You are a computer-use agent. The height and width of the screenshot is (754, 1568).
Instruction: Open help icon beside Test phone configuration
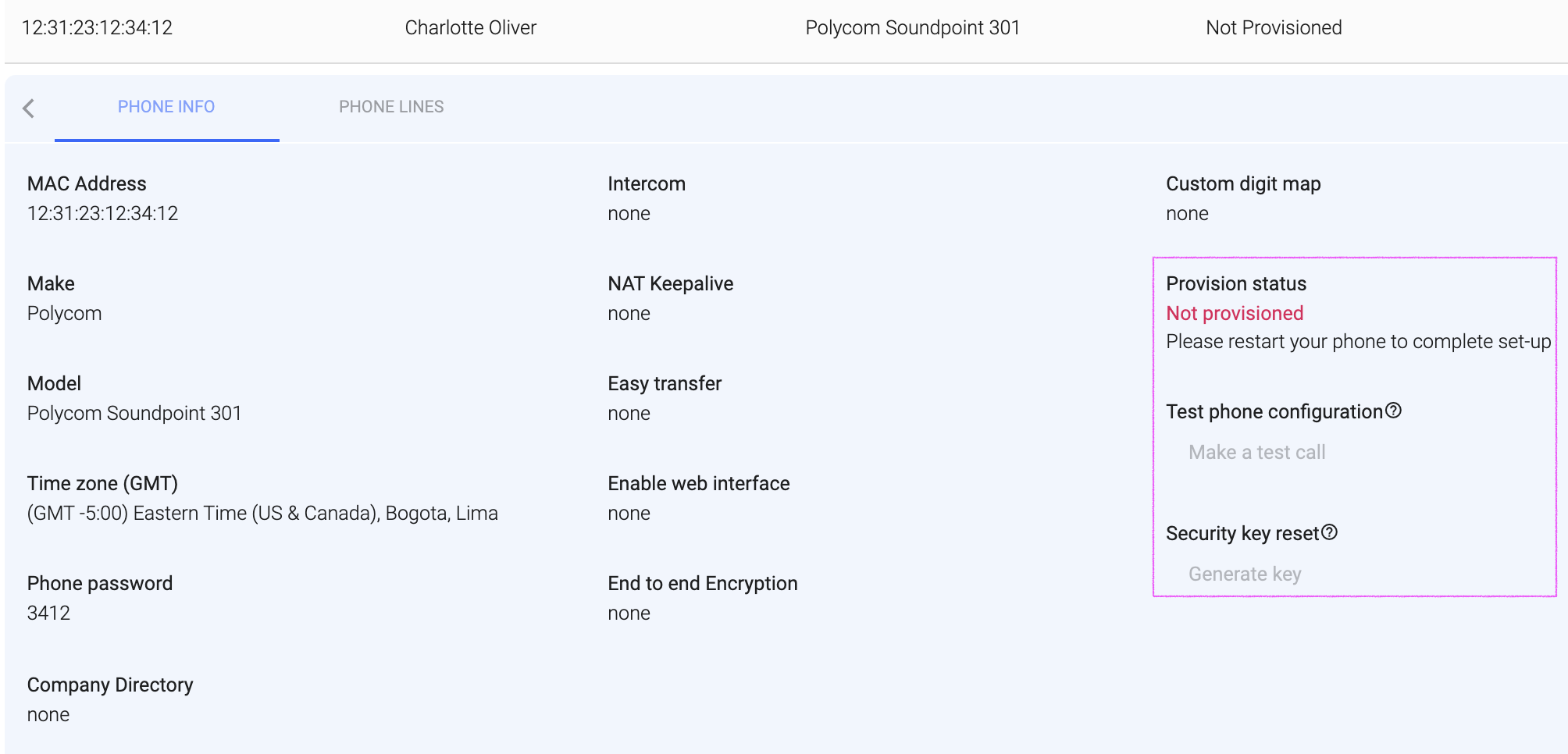pos(1393,411)
